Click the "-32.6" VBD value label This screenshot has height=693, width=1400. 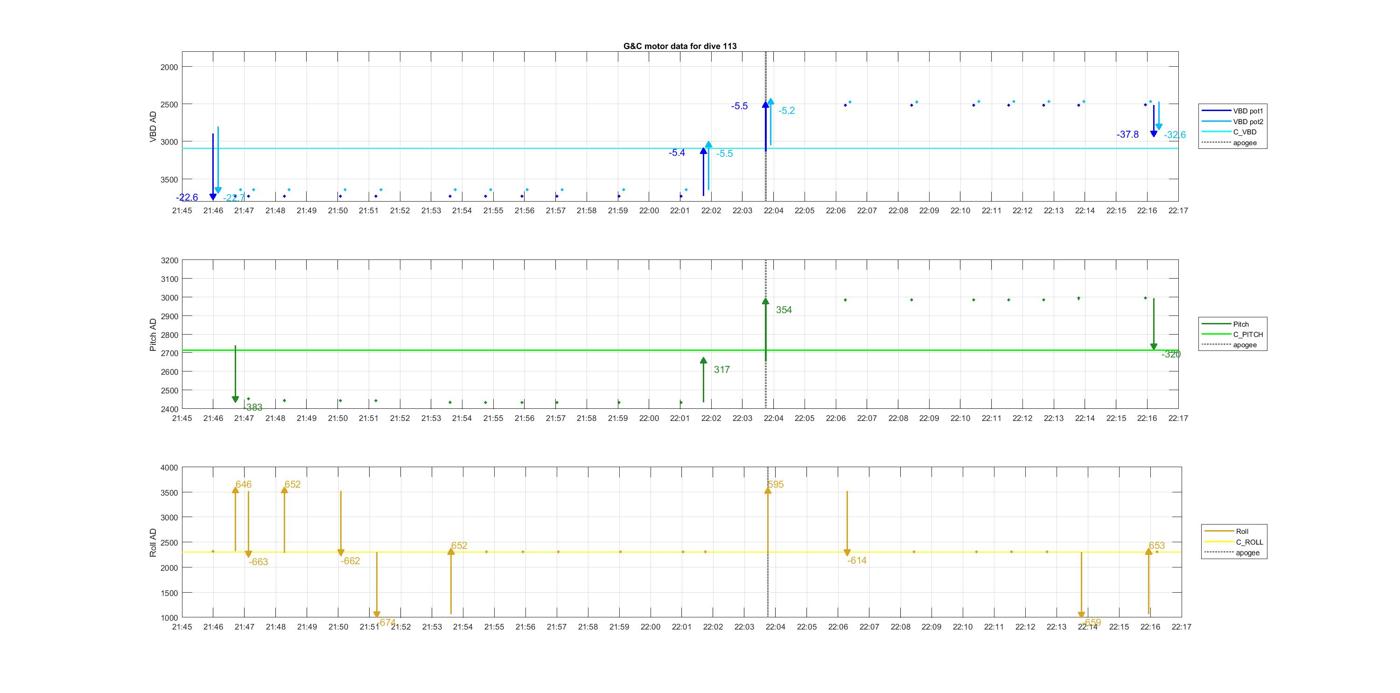[1175, 135]
